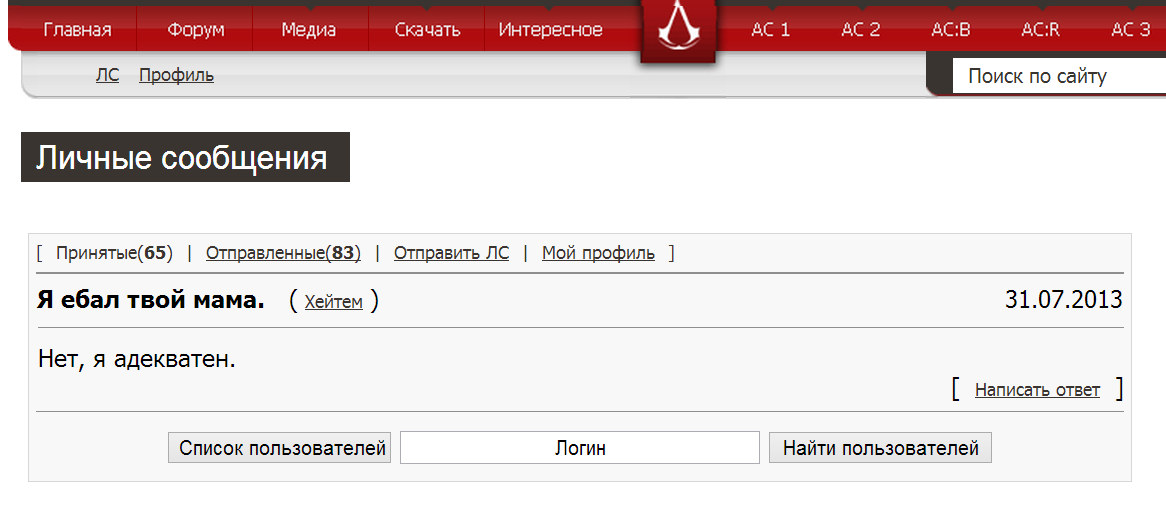The width and height of the screenshot is (1166, 517).
Task: Click the Отправить ЛС link
Action: [x=451, y=254]
